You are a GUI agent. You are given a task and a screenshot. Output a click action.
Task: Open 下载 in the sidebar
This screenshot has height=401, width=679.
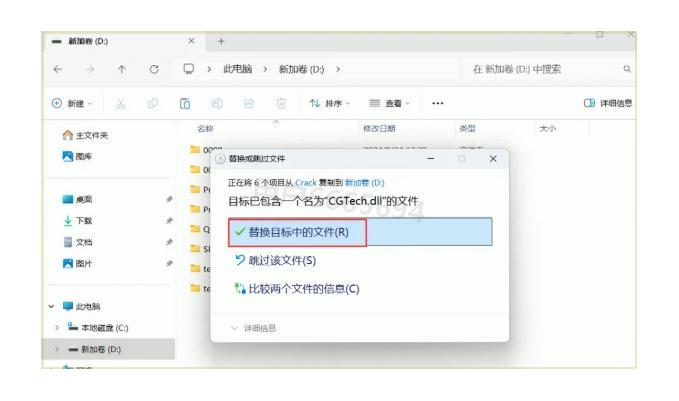click(77, 220)
